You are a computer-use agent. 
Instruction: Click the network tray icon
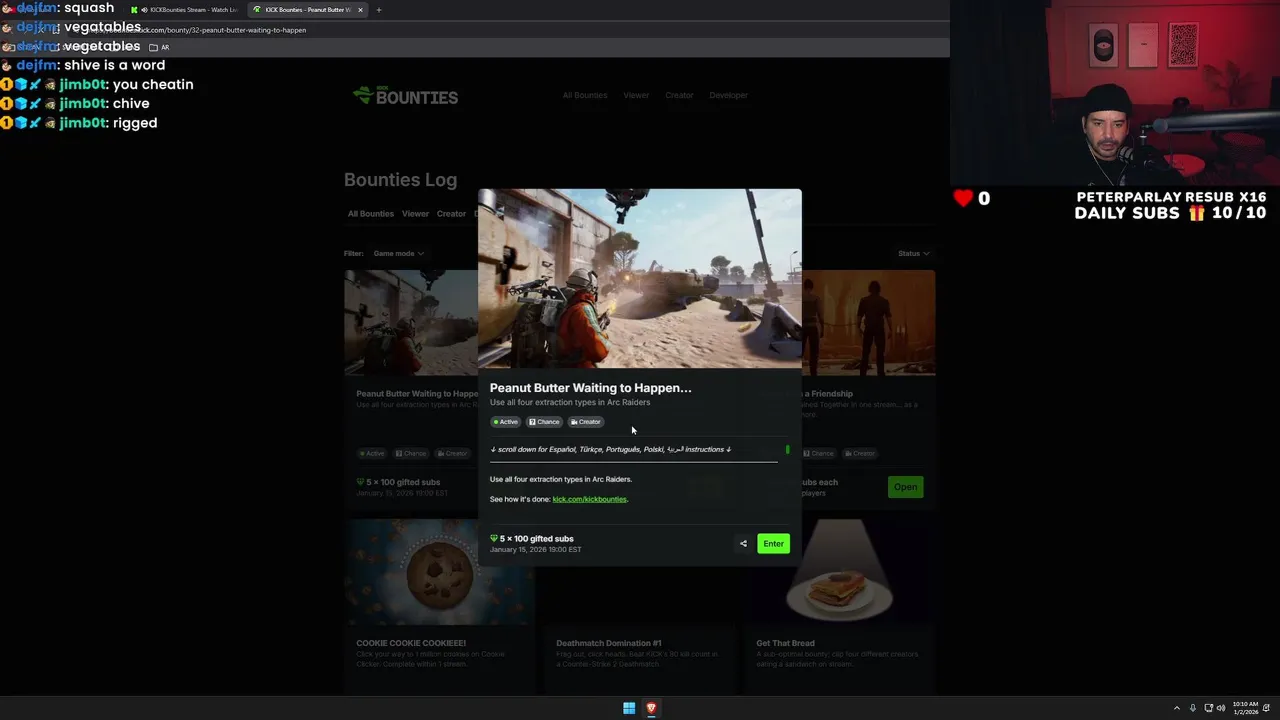point(1208,708)
